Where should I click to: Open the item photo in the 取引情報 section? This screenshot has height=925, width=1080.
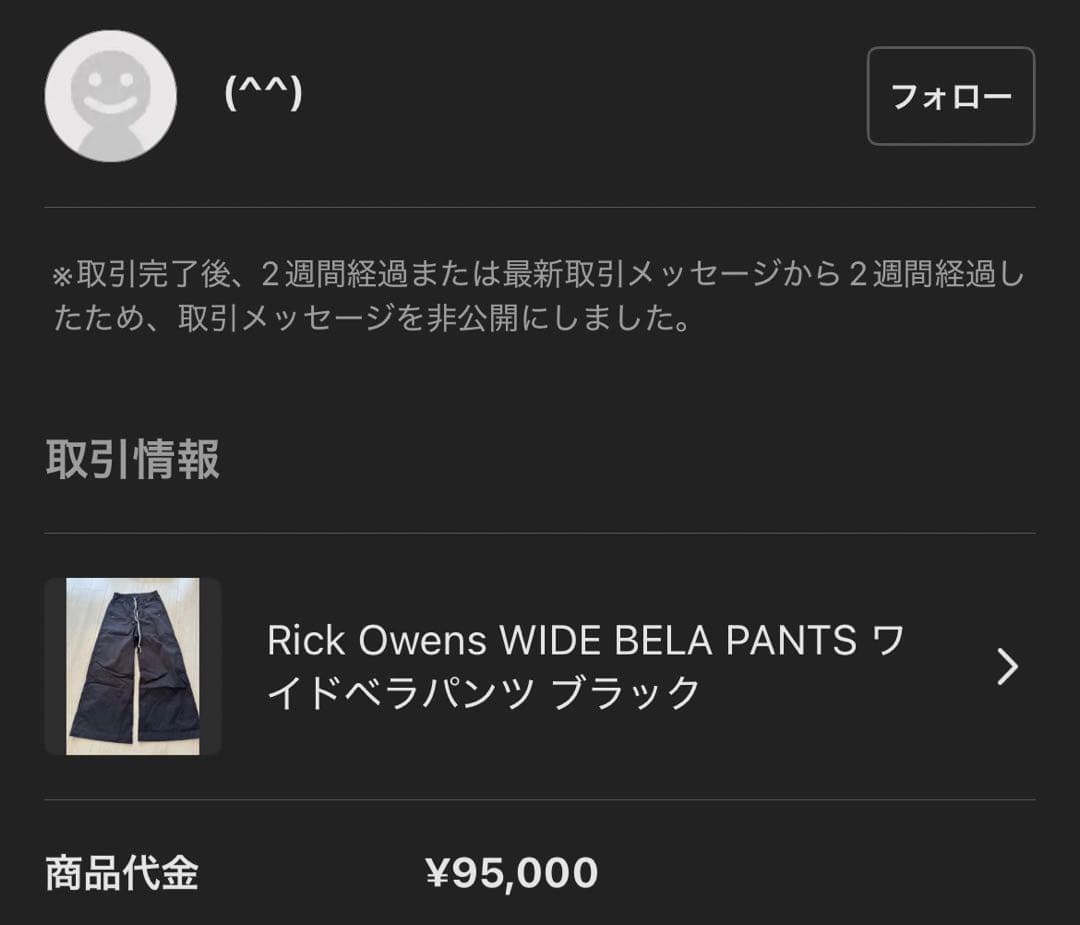tap(135, 663)
